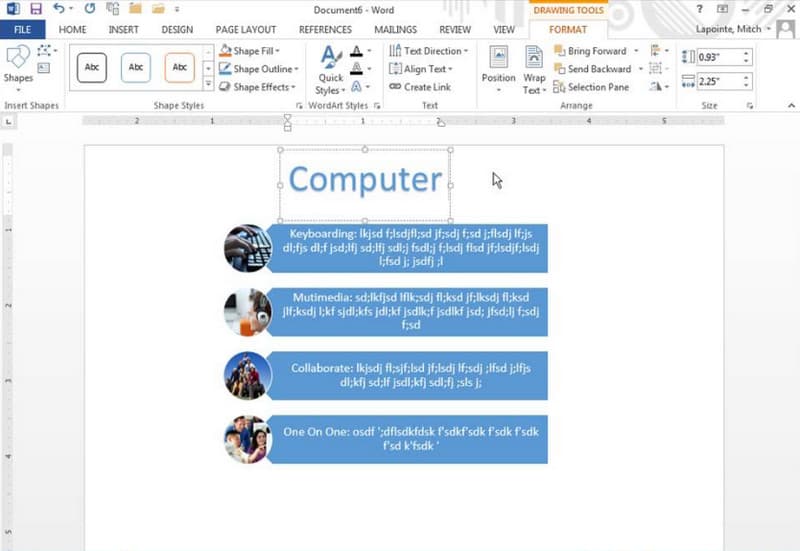This screenshot has height=551, width=800.
Task: Click the Save icon in Quick Access Toolbar
Action: pos(36,9)
